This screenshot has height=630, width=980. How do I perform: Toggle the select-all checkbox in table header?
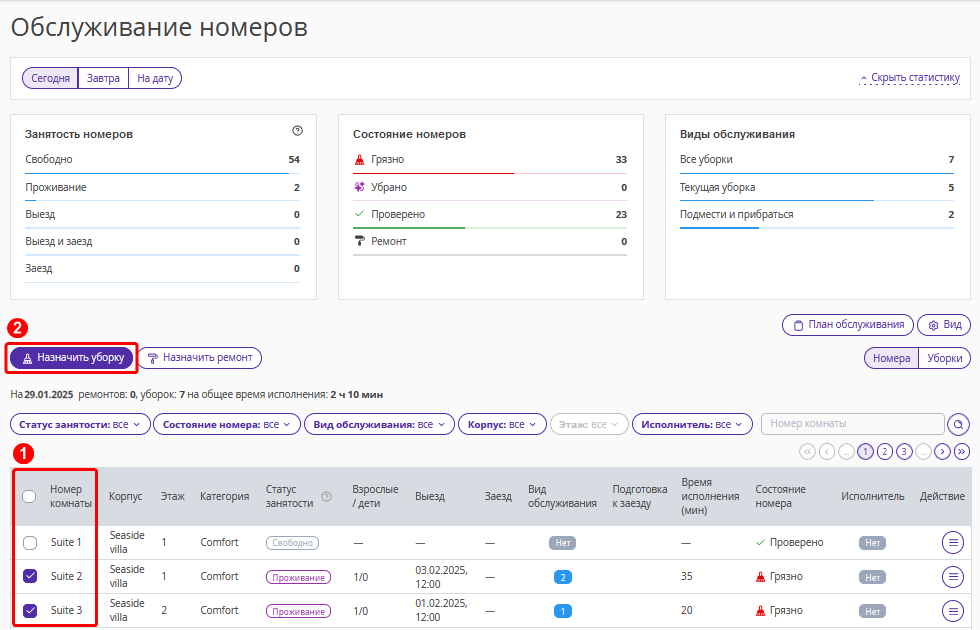(29, 496)
